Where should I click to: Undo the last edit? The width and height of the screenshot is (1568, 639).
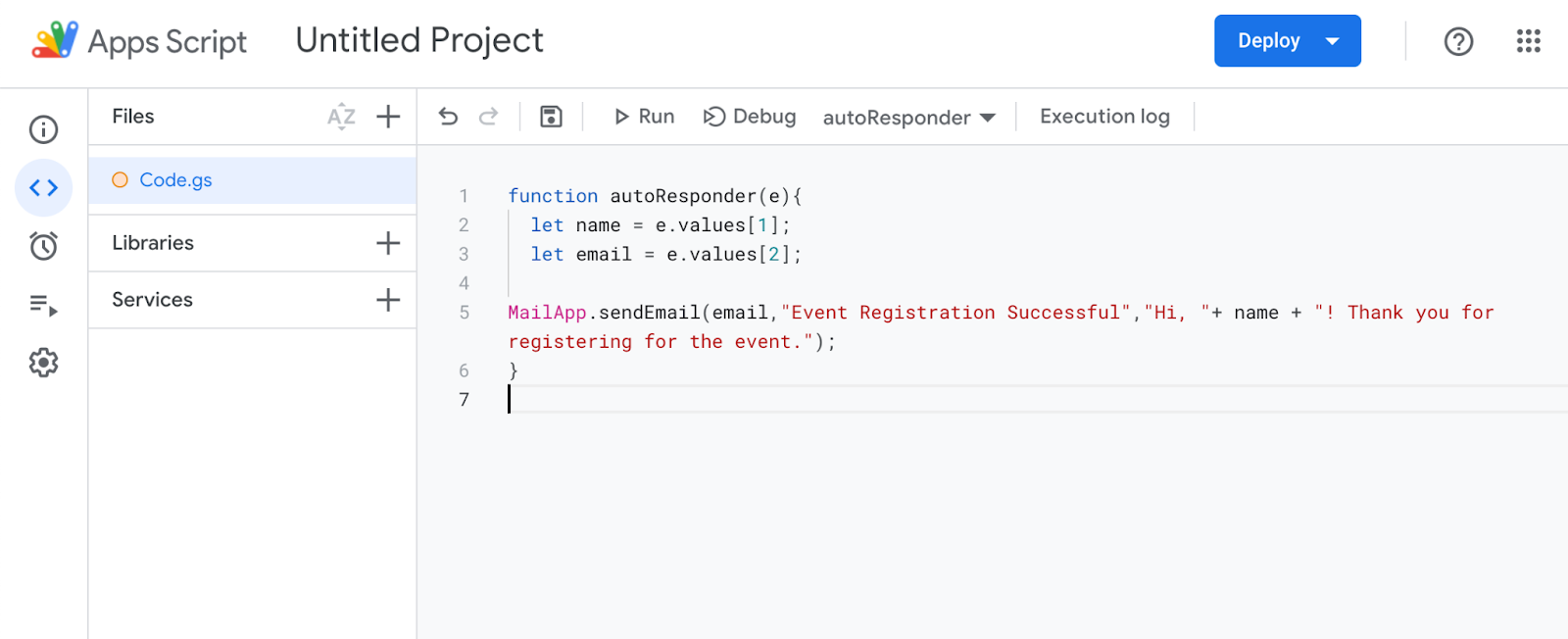point(448,117)
